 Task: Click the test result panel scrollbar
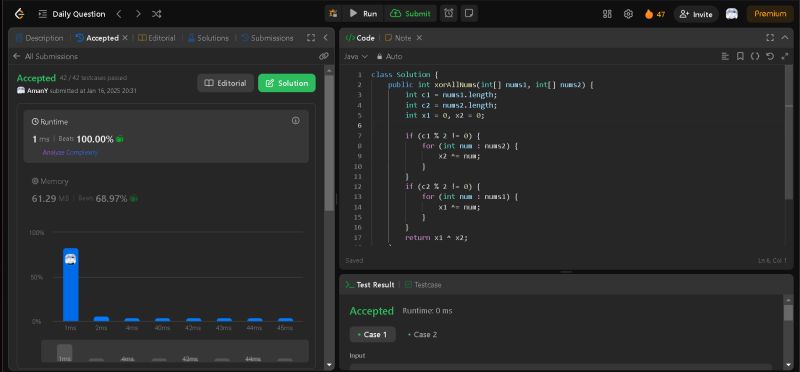789,313
